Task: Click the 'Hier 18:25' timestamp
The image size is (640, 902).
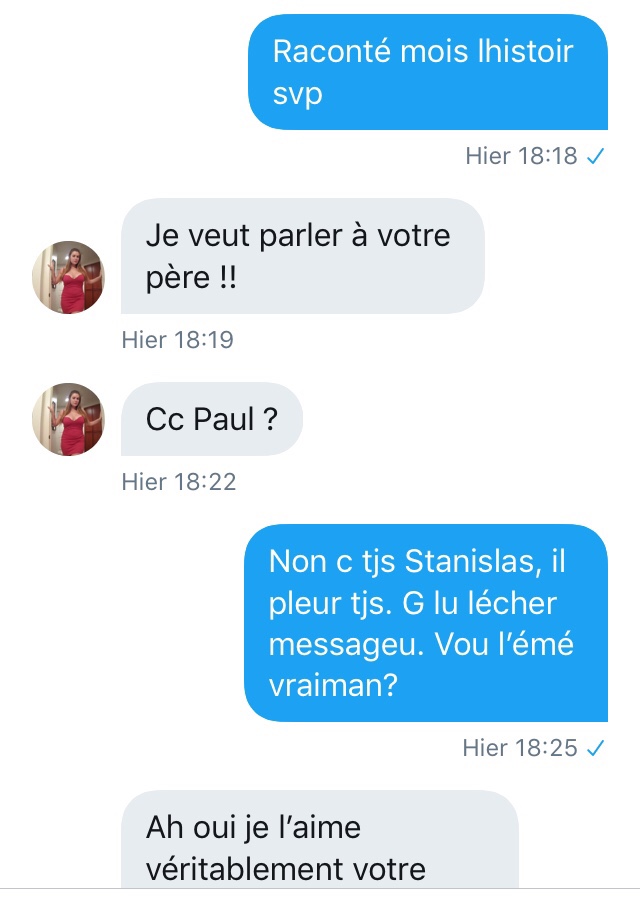Action: pyautogui.click(x=520, y=748)
